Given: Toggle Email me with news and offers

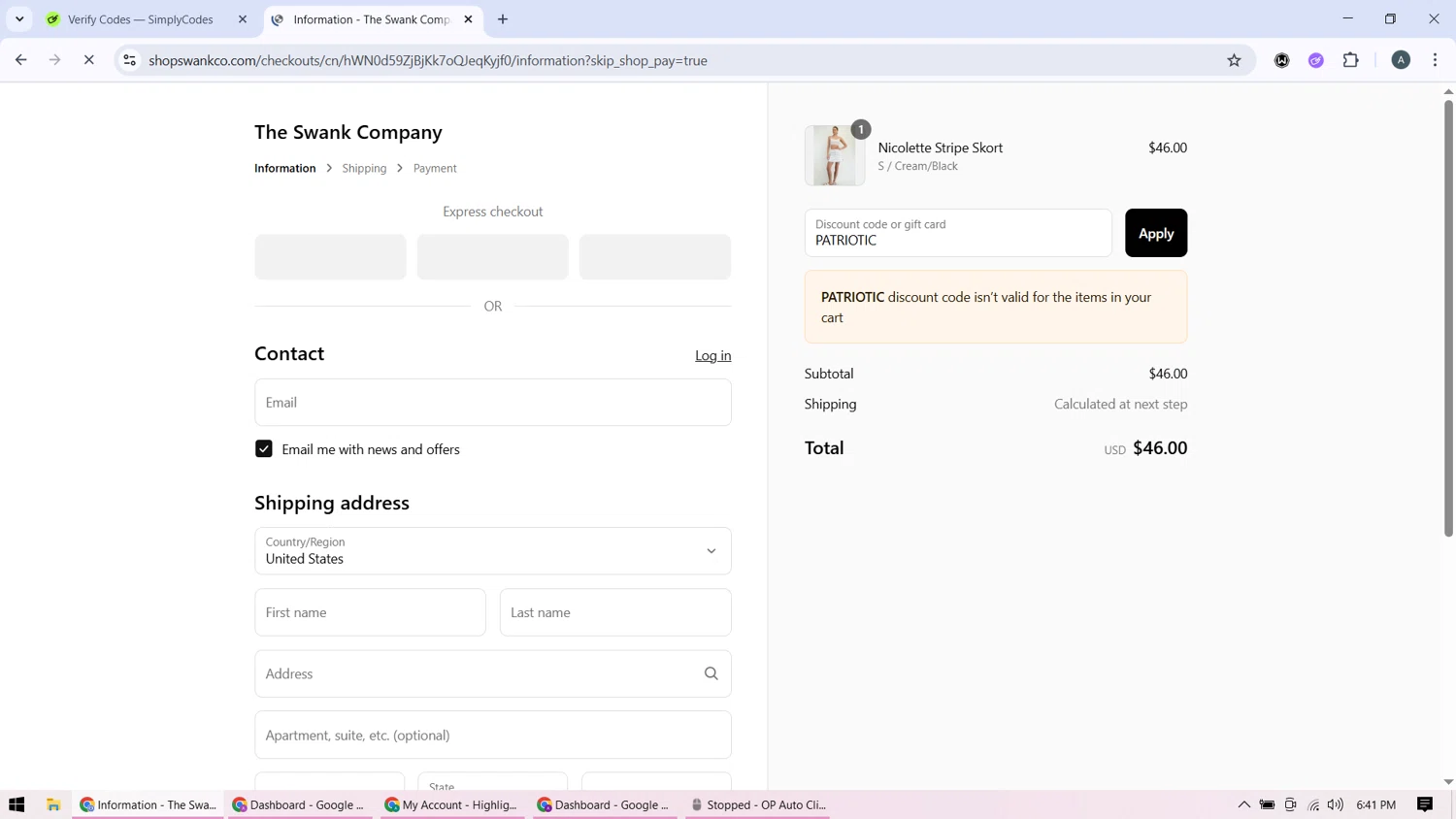Looking at the screenshot, I should (264, 449).
